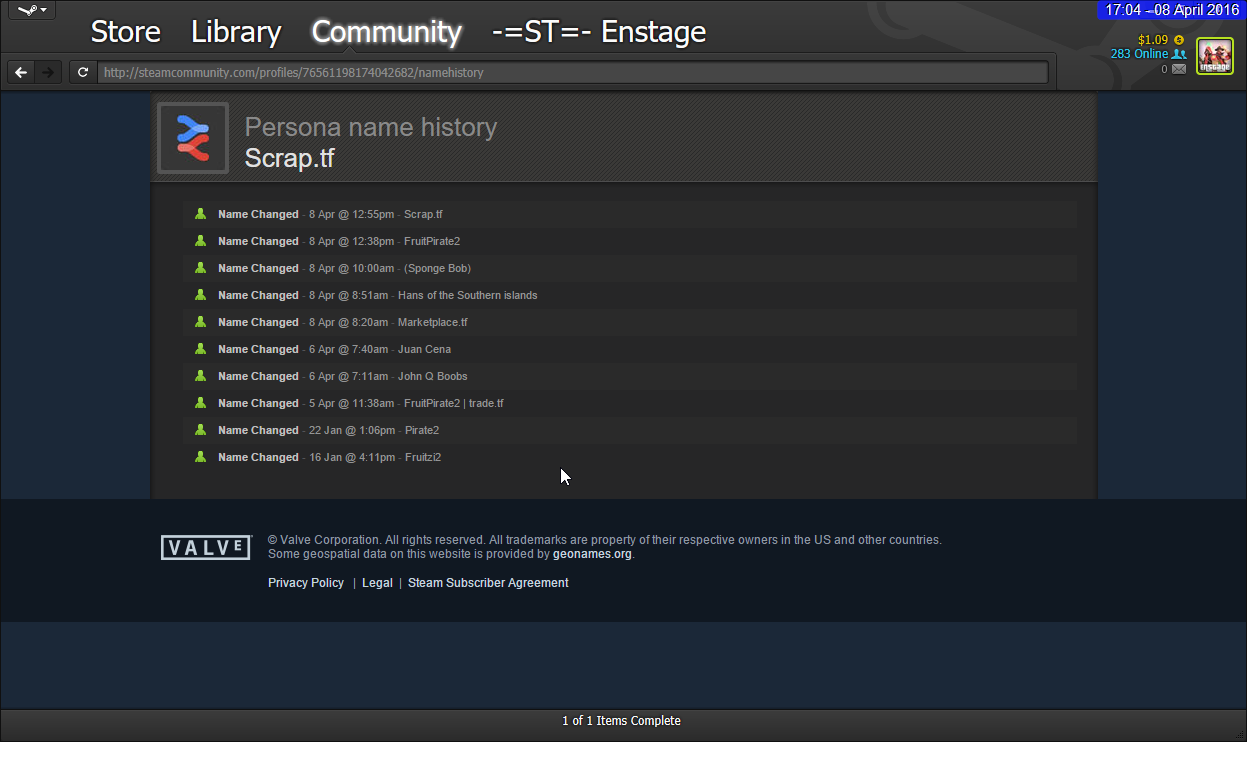Open the Community tab

tap(386, 32)
